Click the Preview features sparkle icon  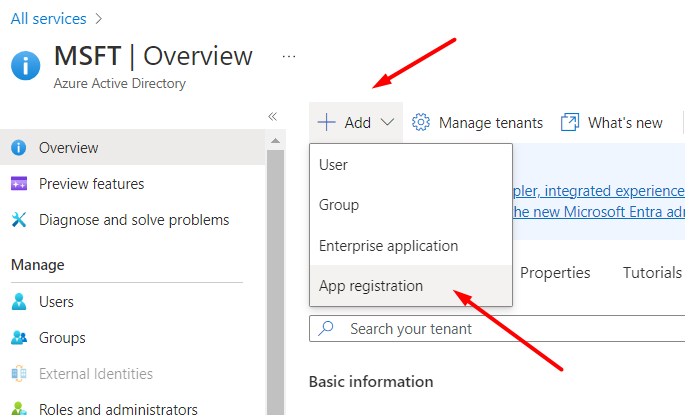(x=19, y=183)
